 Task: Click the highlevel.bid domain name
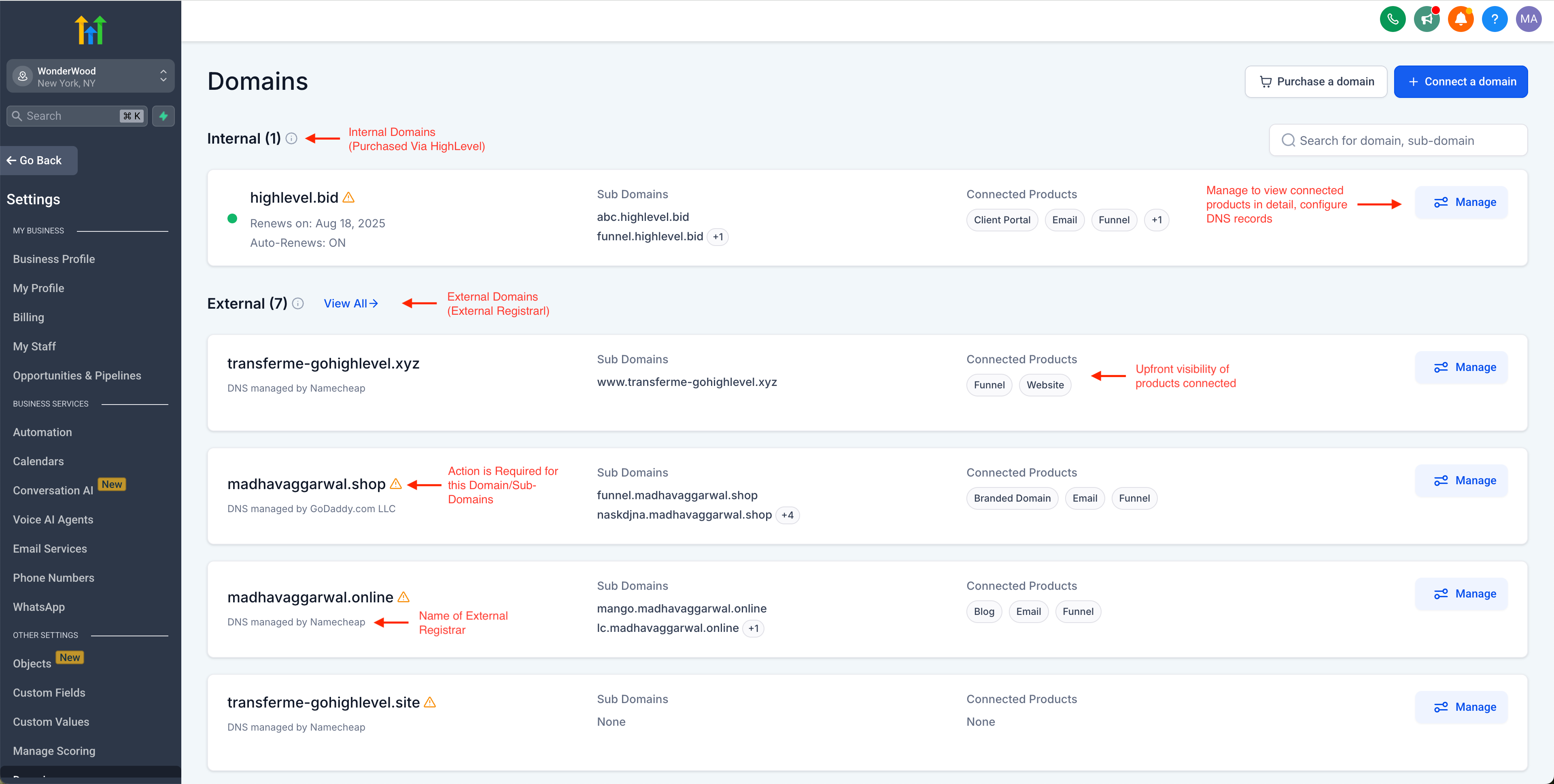294,198
